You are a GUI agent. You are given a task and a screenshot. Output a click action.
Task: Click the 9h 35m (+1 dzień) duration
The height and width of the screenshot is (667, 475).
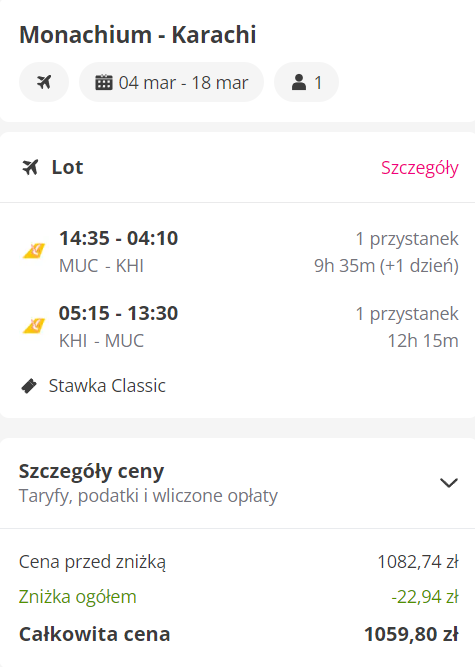tap(386, 266)
